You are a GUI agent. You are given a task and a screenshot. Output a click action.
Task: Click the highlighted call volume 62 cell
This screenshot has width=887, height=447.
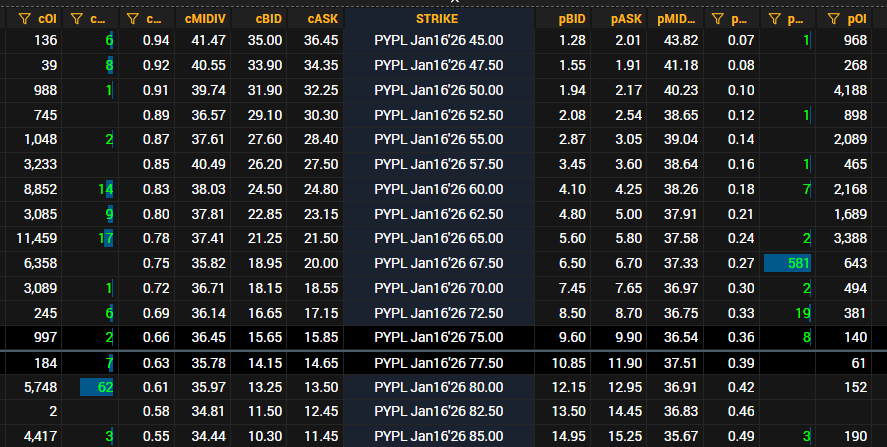coord(97,388)
